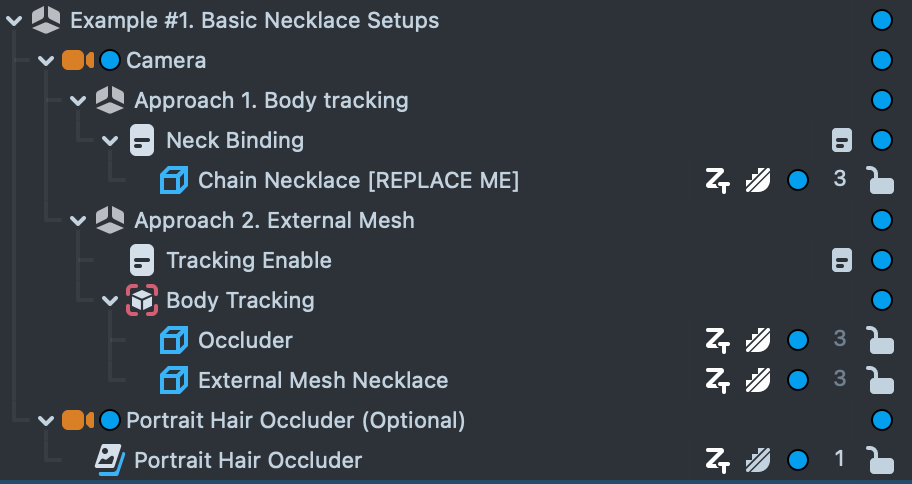
Task: Collapse the Approach 2. External Mesh group
Action: click(78, 220)
